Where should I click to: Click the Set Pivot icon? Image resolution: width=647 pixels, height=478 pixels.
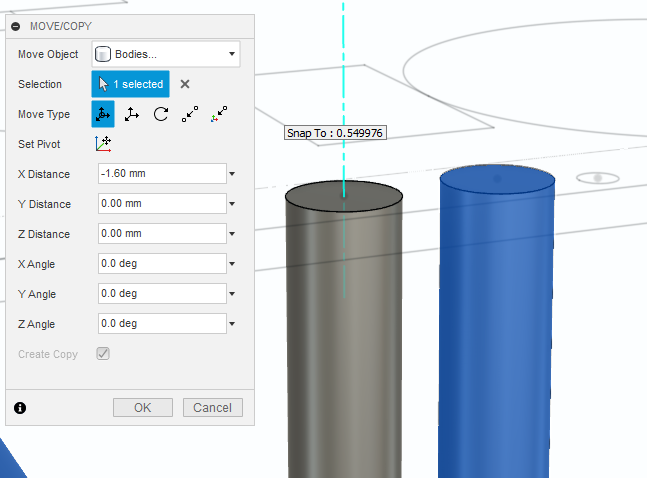point(103,144)
